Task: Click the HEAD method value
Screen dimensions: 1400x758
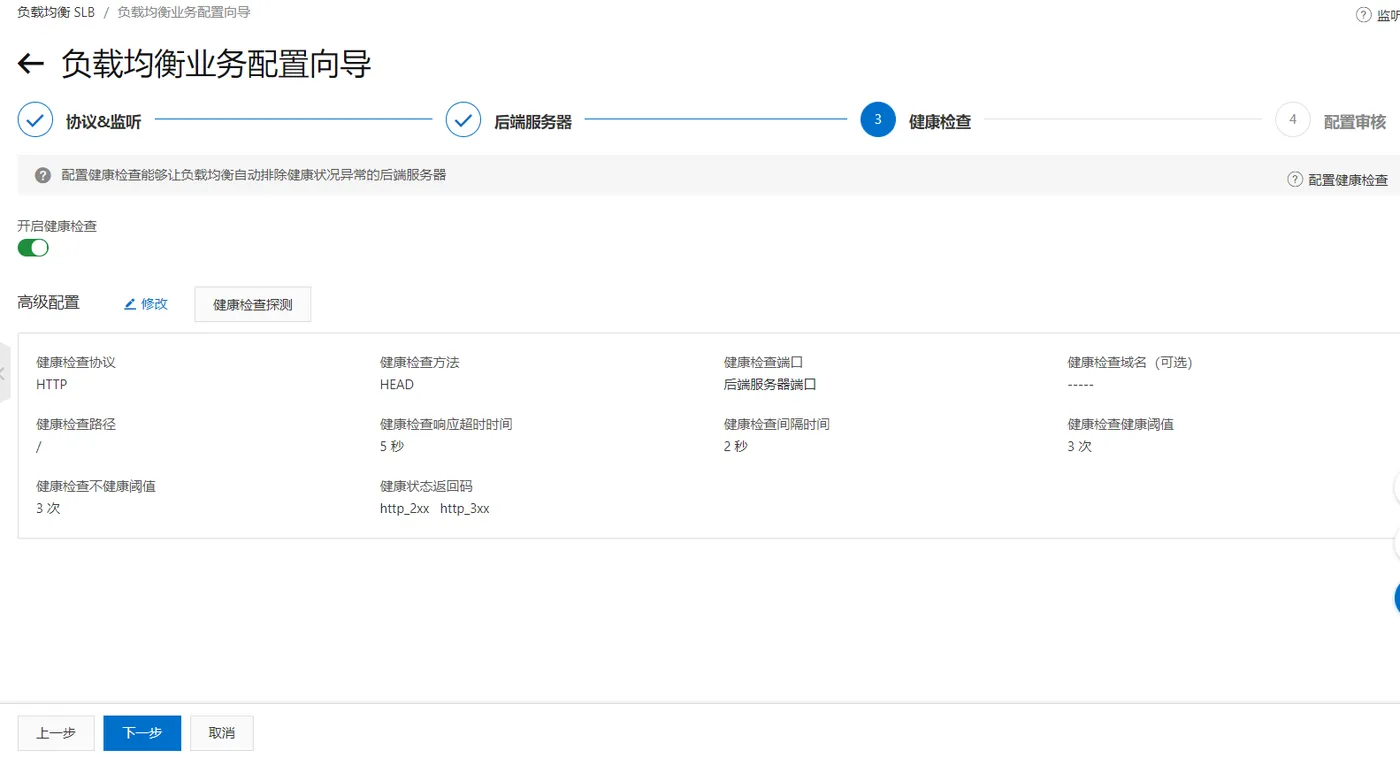Action: click(x=397, y=384)
